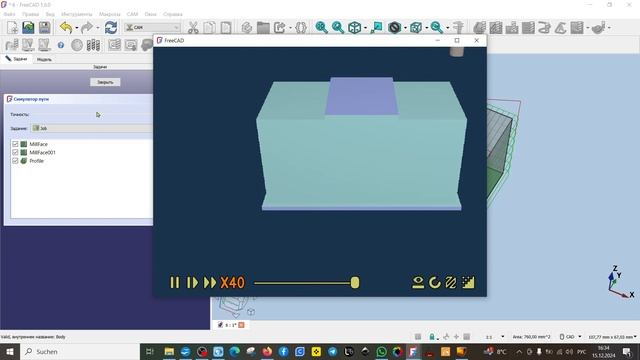
Task: Click the single-step play button
Action: pos(192,282)
